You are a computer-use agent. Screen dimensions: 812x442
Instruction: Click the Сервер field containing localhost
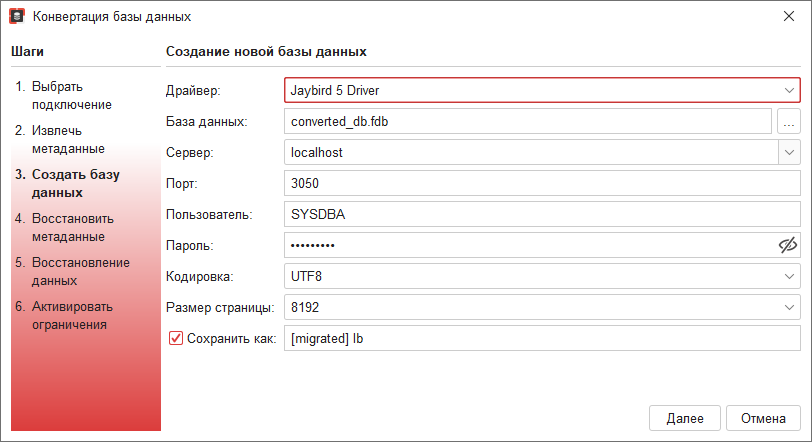coord(531,152)
